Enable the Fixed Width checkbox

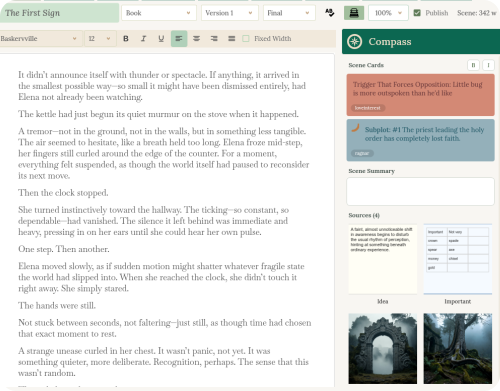pos(246,39)
